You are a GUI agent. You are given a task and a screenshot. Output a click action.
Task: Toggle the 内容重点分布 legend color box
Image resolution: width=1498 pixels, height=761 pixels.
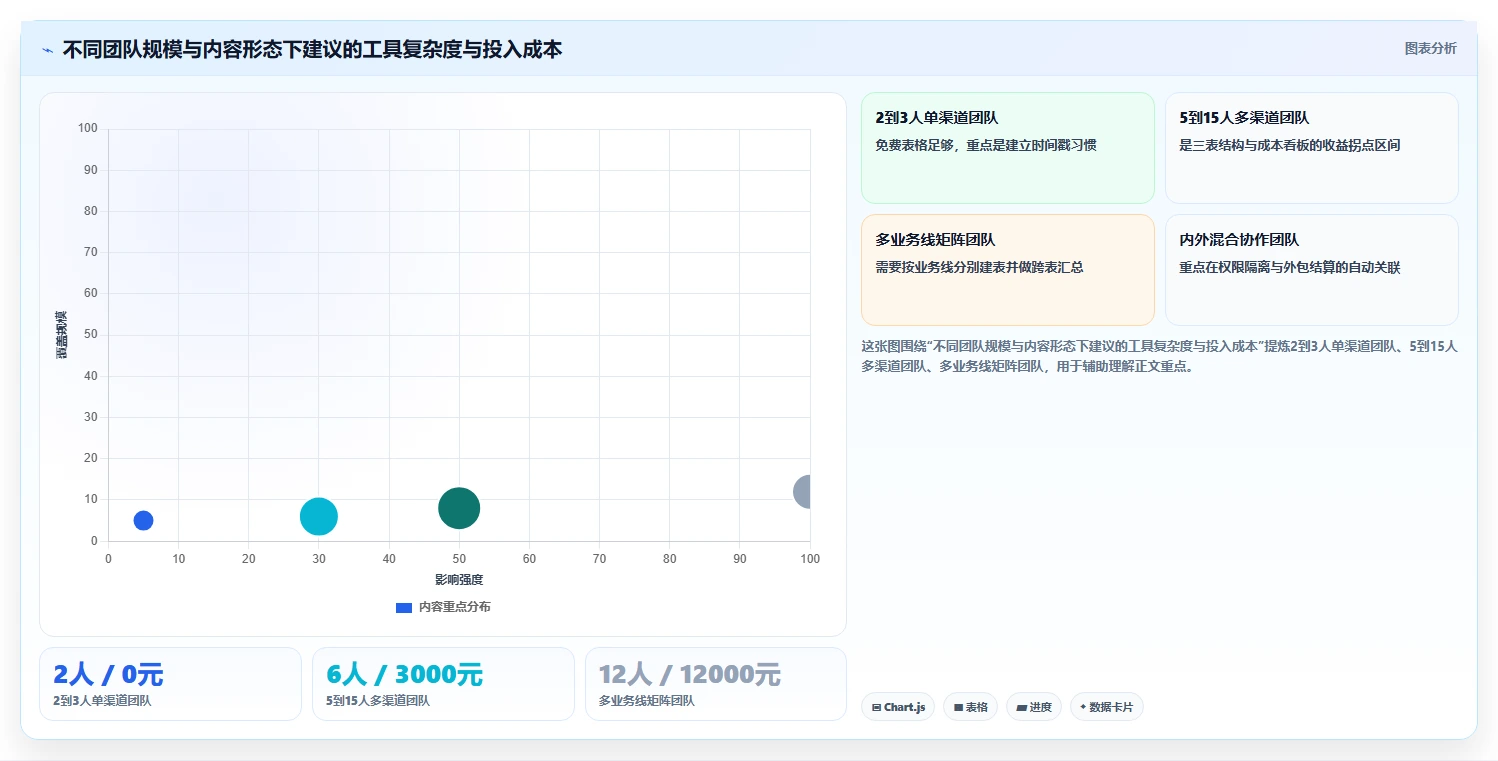point(404,607)
